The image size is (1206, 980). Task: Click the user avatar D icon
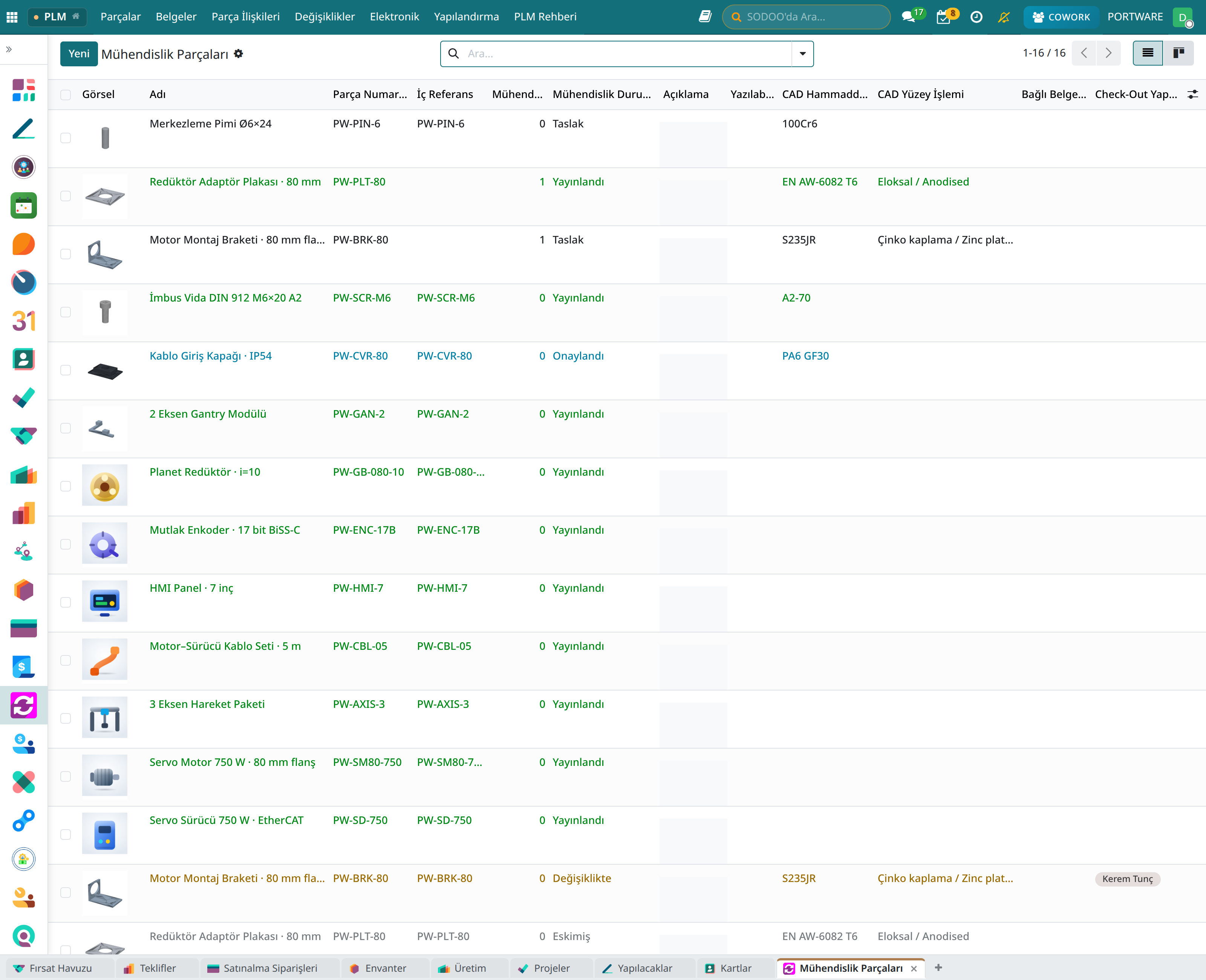(1182, 17)
